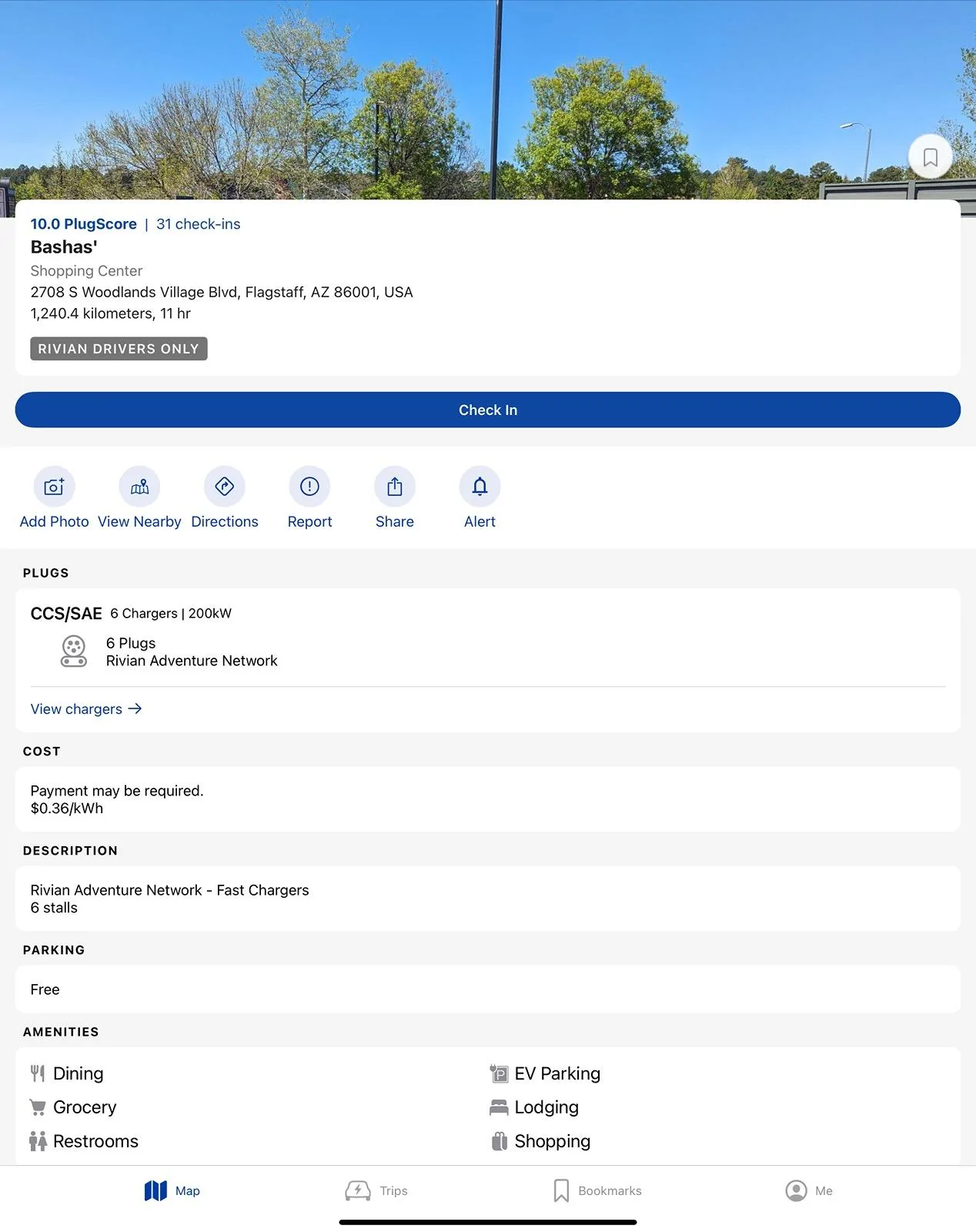Open the View chargers link
The width and height of the screenshot is (976, 1232).
(x=86, y=709)
